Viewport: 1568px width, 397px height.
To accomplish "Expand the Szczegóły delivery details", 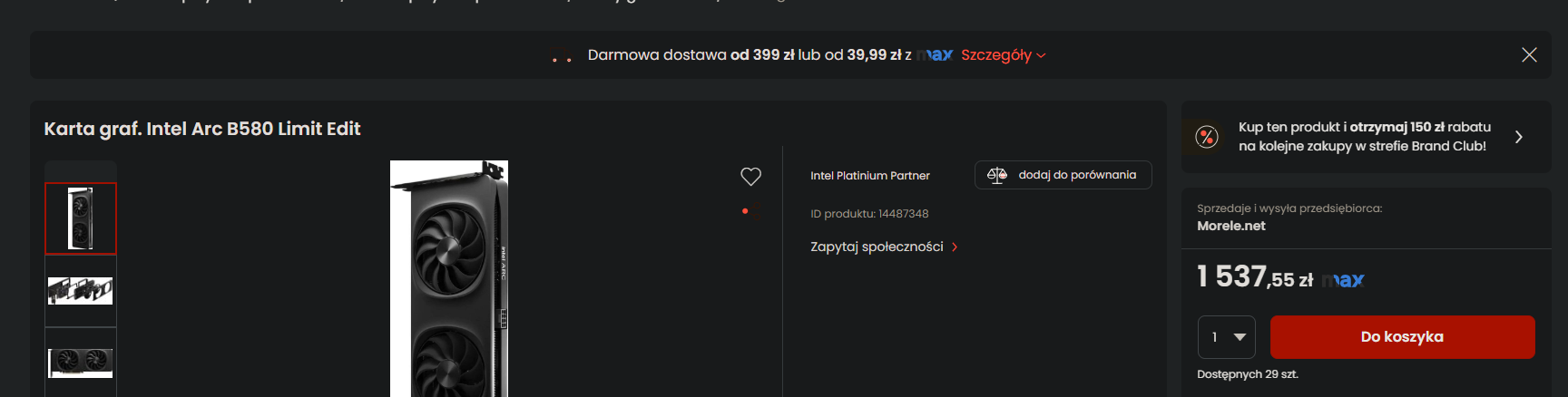I will pyautogui.click(x=1003, y=55).
